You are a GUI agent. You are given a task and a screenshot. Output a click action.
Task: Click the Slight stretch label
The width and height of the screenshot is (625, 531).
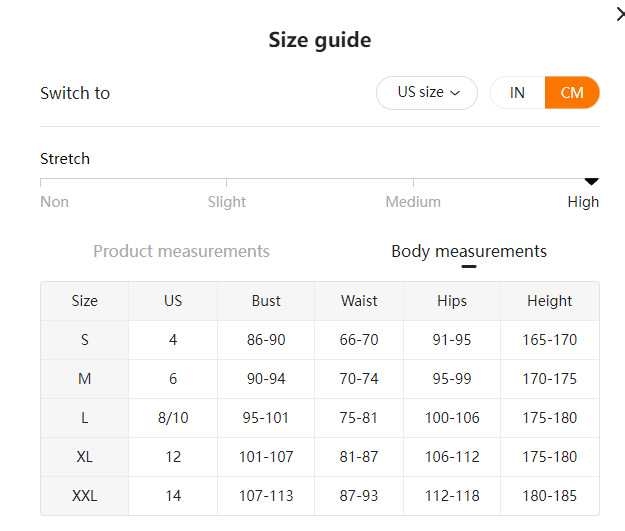point(227,202)
